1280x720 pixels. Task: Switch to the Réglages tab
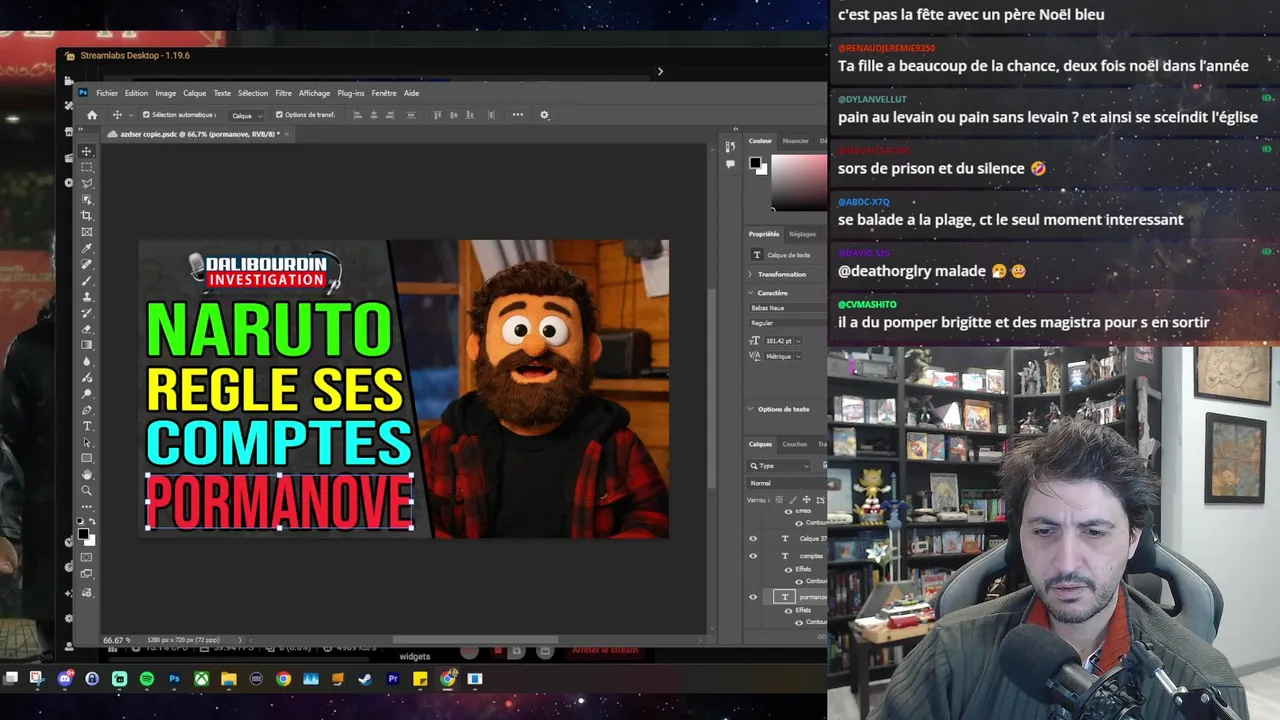802,234
